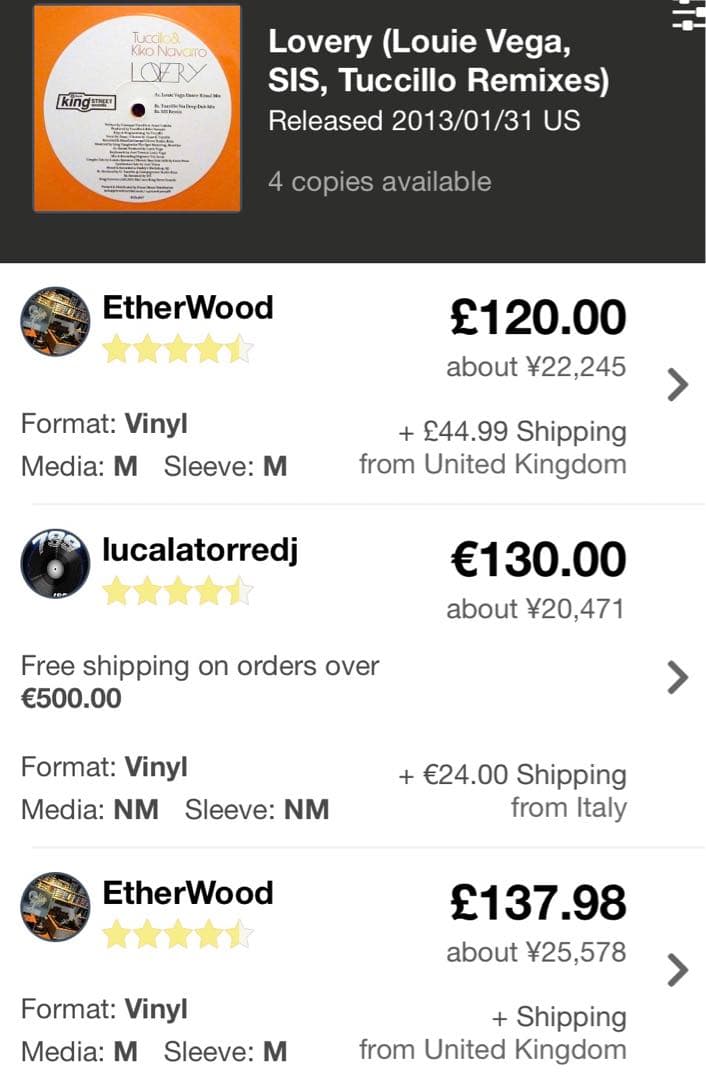The height and width of the screenshot is (1080, 706).
Task: Tap the Lovery record cover thumbnail
Action: point(137,108)
